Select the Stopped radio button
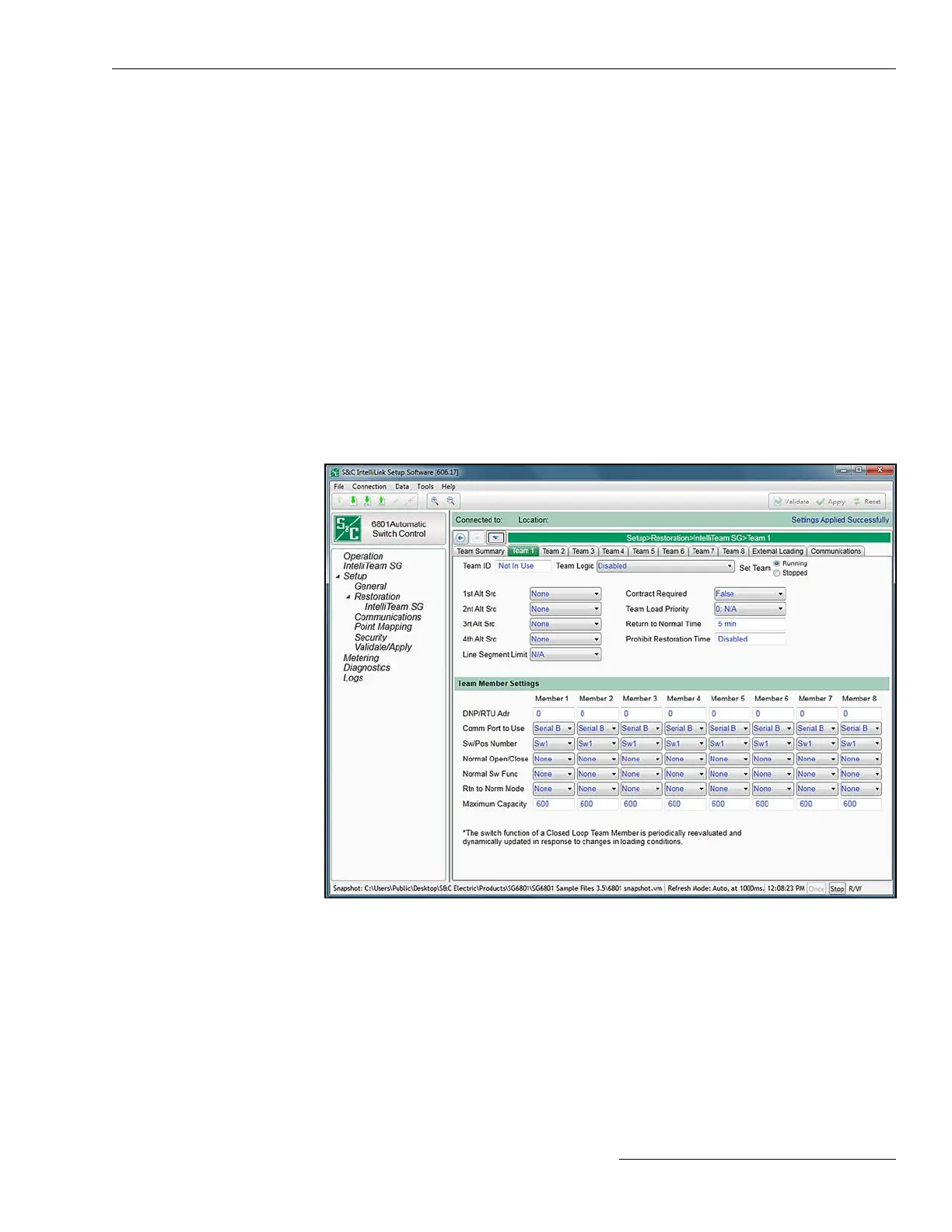 point(777,573)
